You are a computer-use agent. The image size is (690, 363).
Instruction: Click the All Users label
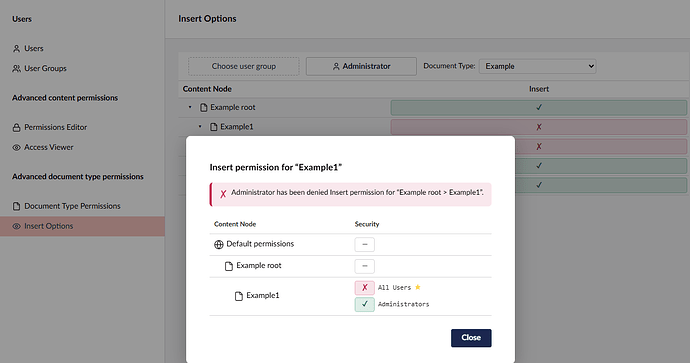[394, 288]
